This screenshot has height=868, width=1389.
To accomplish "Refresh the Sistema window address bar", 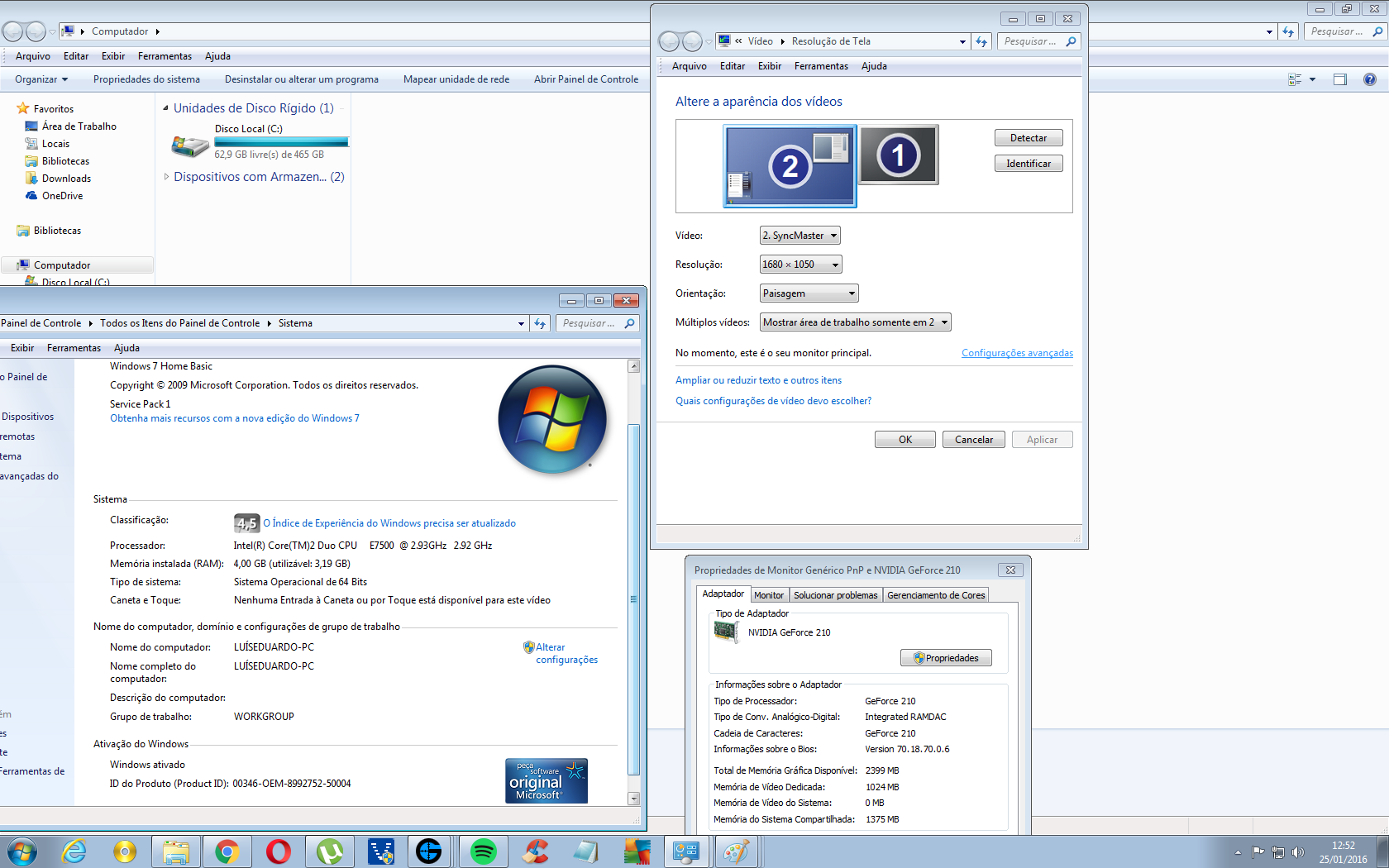I will coord(540,323).
